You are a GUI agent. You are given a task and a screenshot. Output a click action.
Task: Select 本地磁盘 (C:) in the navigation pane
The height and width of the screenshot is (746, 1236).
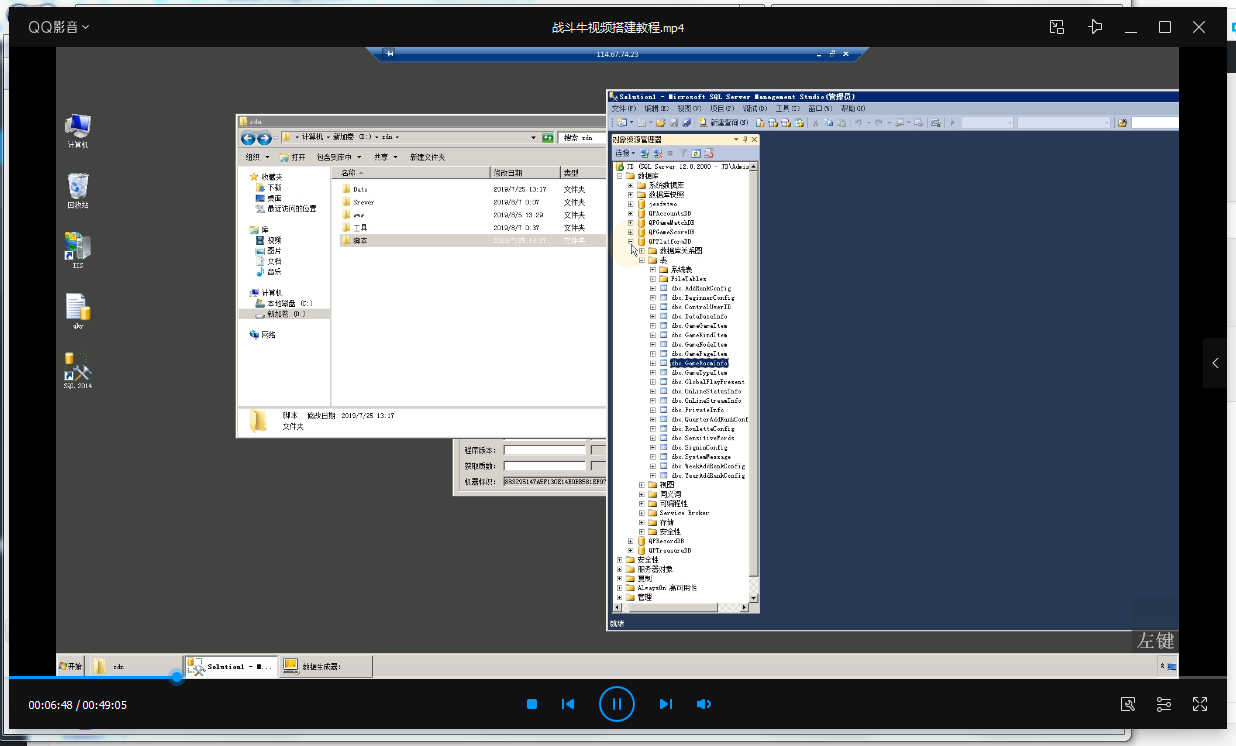coord(284,303)
